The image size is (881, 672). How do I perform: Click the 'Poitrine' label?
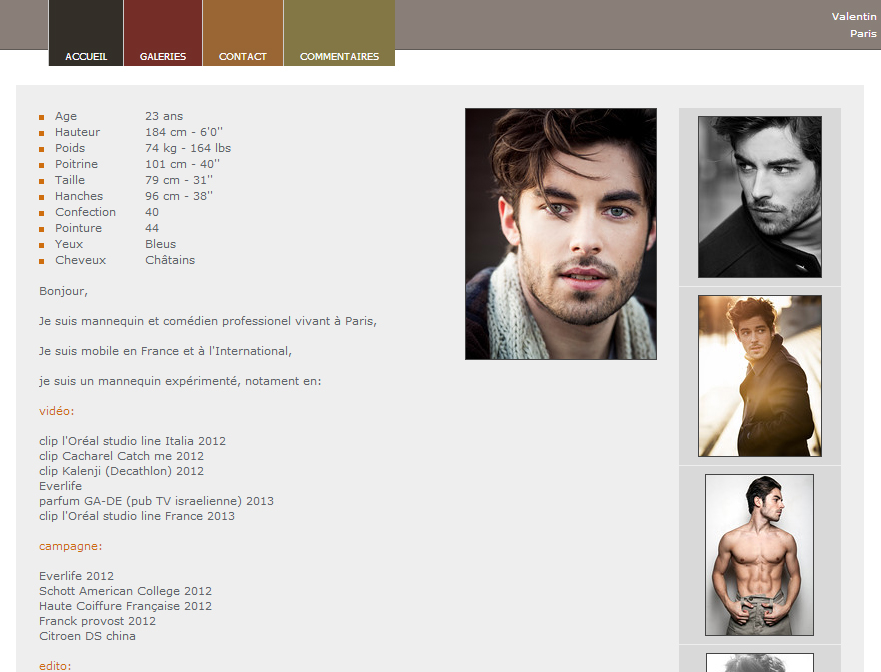click(x=76, y=164)
